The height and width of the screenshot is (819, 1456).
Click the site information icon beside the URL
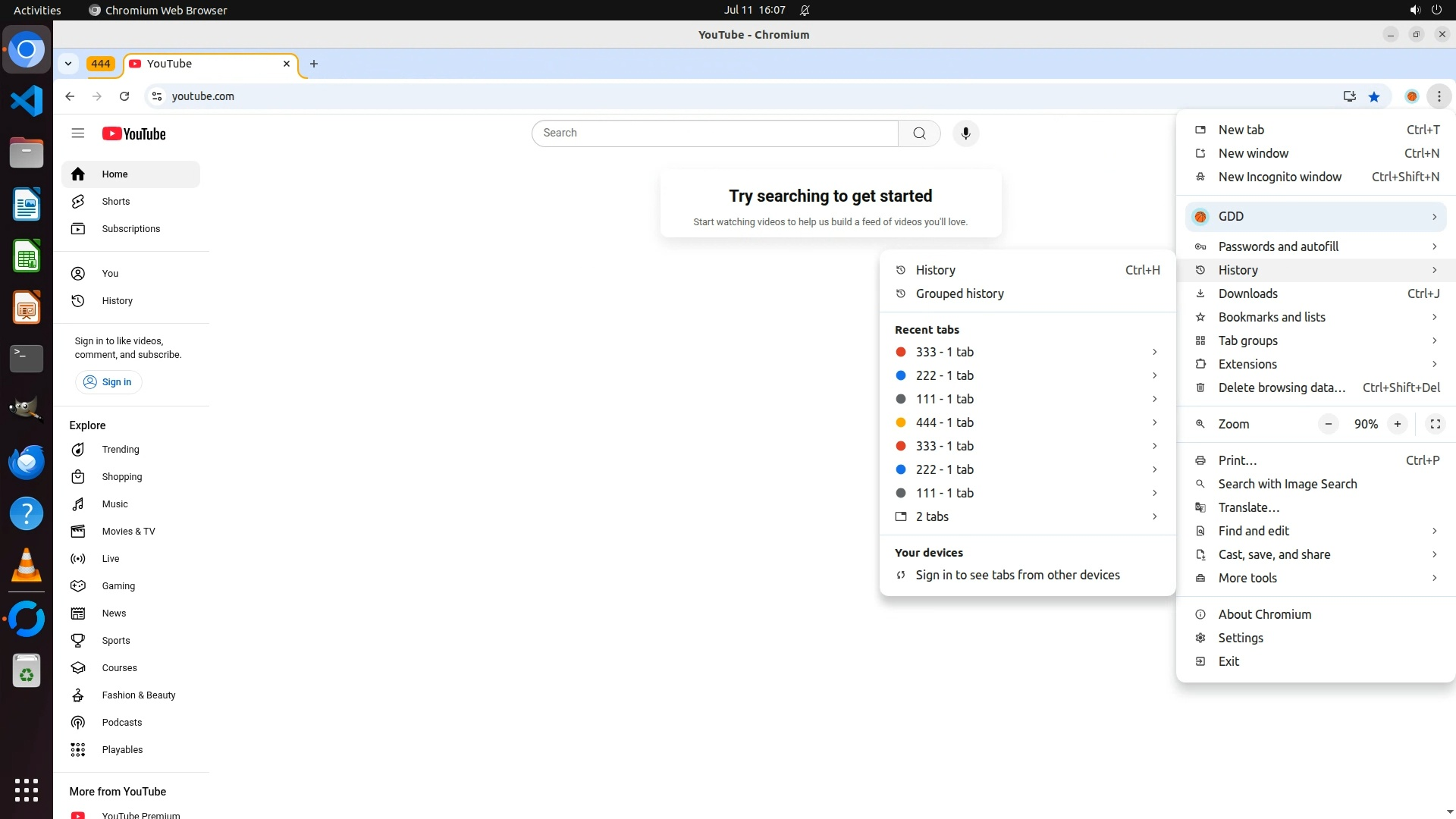pos(157,96)
